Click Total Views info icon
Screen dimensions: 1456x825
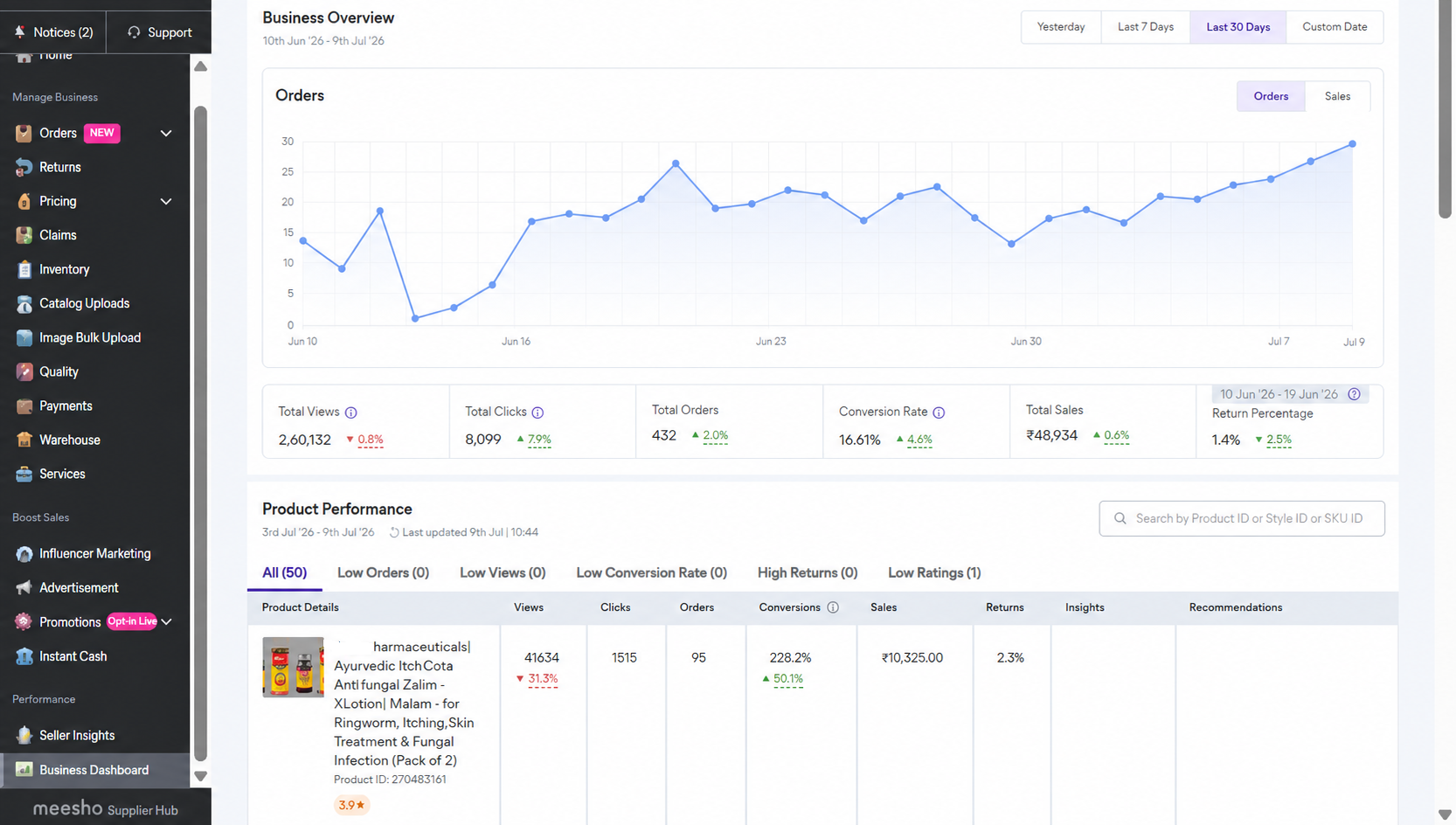click(x=351, y=412)
